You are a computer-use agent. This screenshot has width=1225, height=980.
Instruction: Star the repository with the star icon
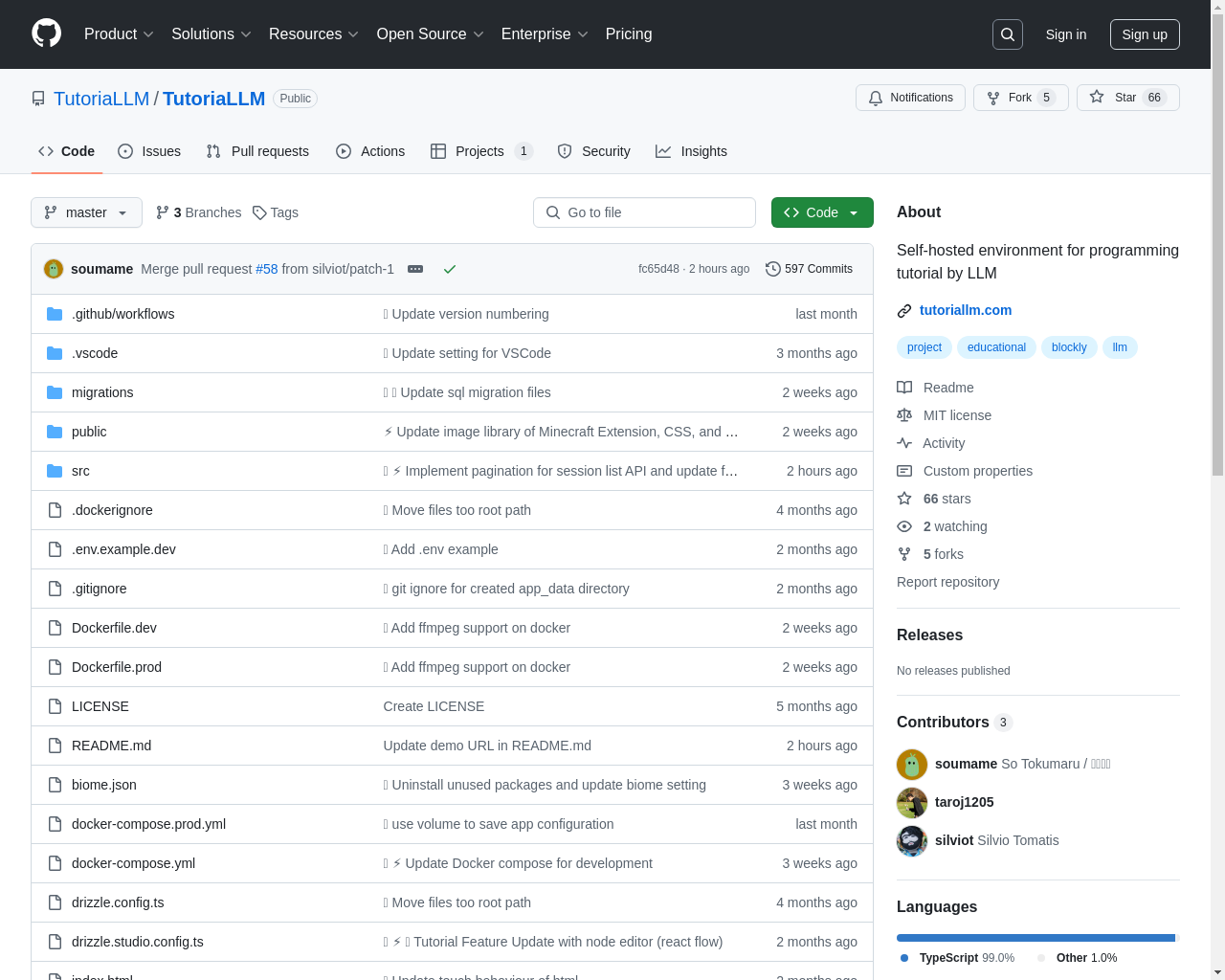tap(1097, 98)
